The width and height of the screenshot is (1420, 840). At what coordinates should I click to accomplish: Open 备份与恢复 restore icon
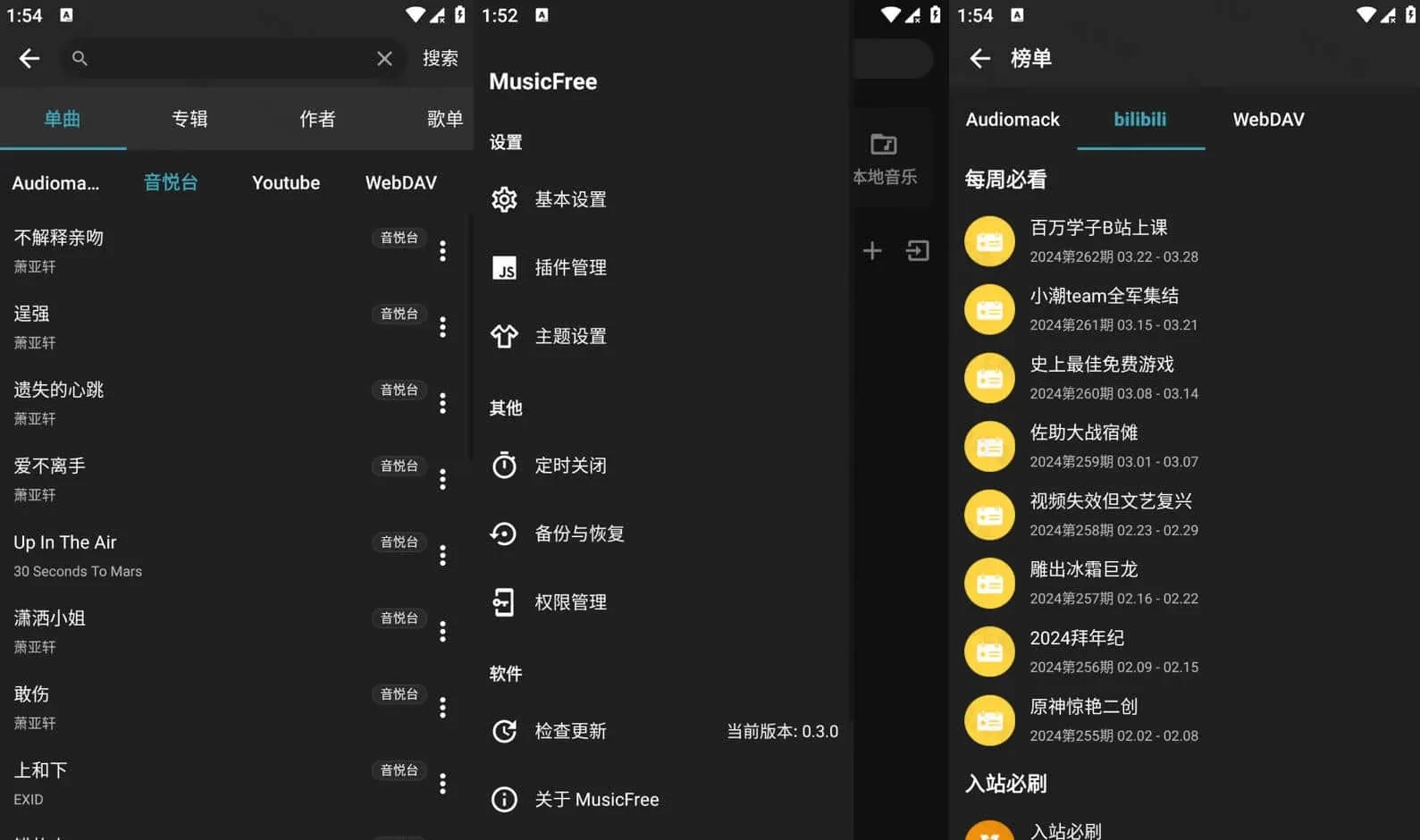click(504, 533)
